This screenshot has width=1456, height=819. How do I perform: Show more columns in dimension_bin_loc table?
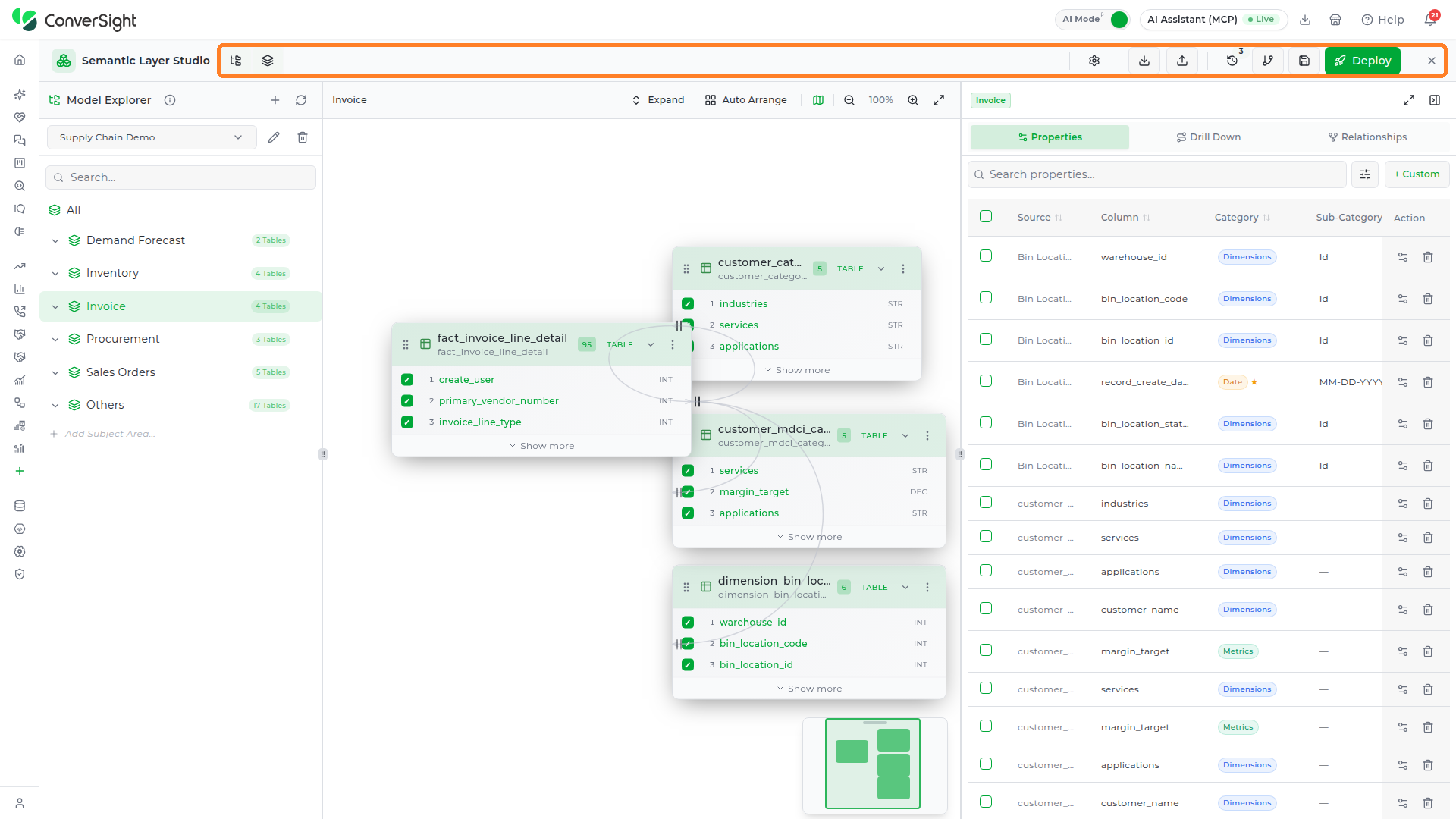tap(809, 689)
